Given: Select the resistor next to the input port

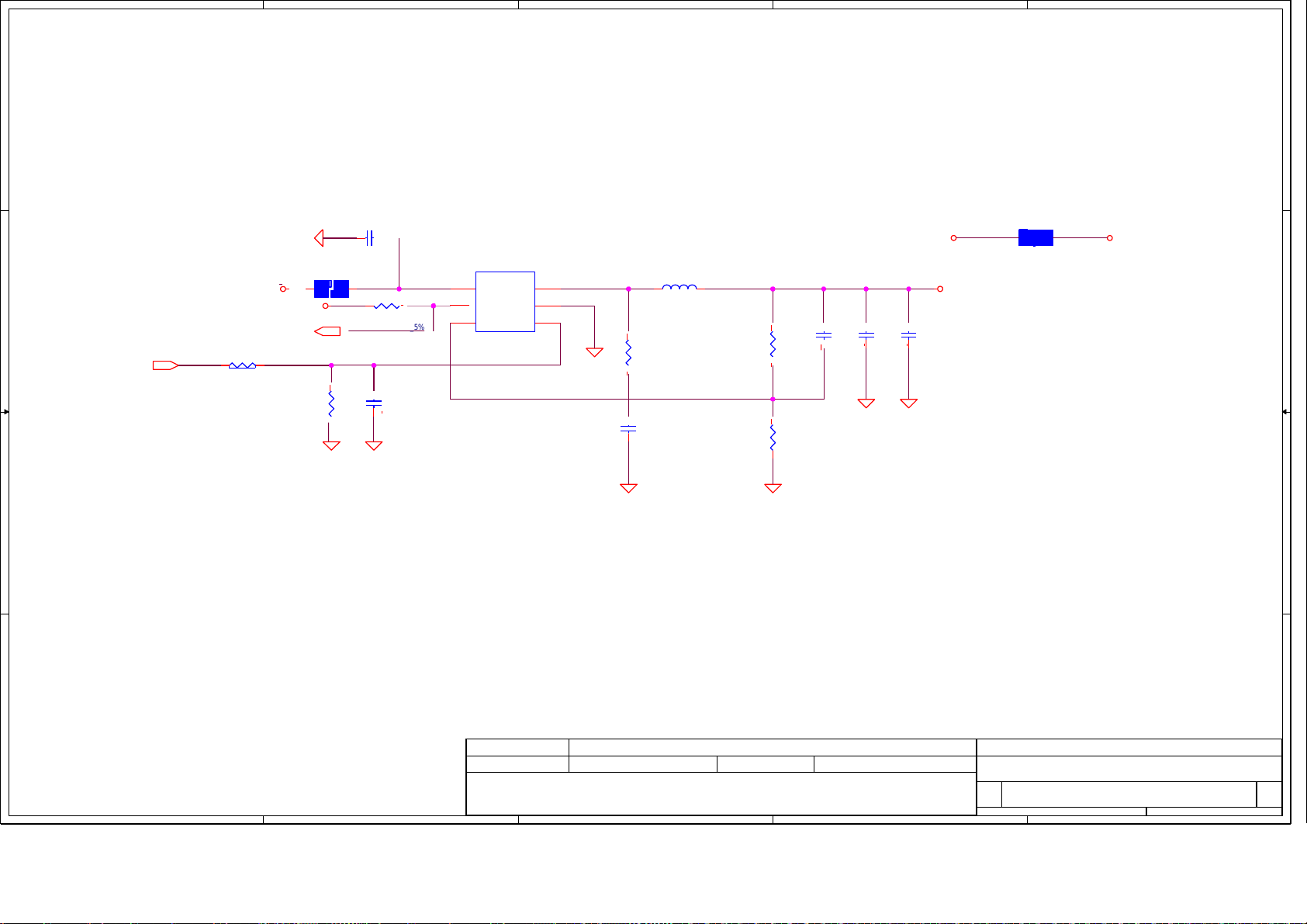Looking at the screenshot, I should (242, 365).
